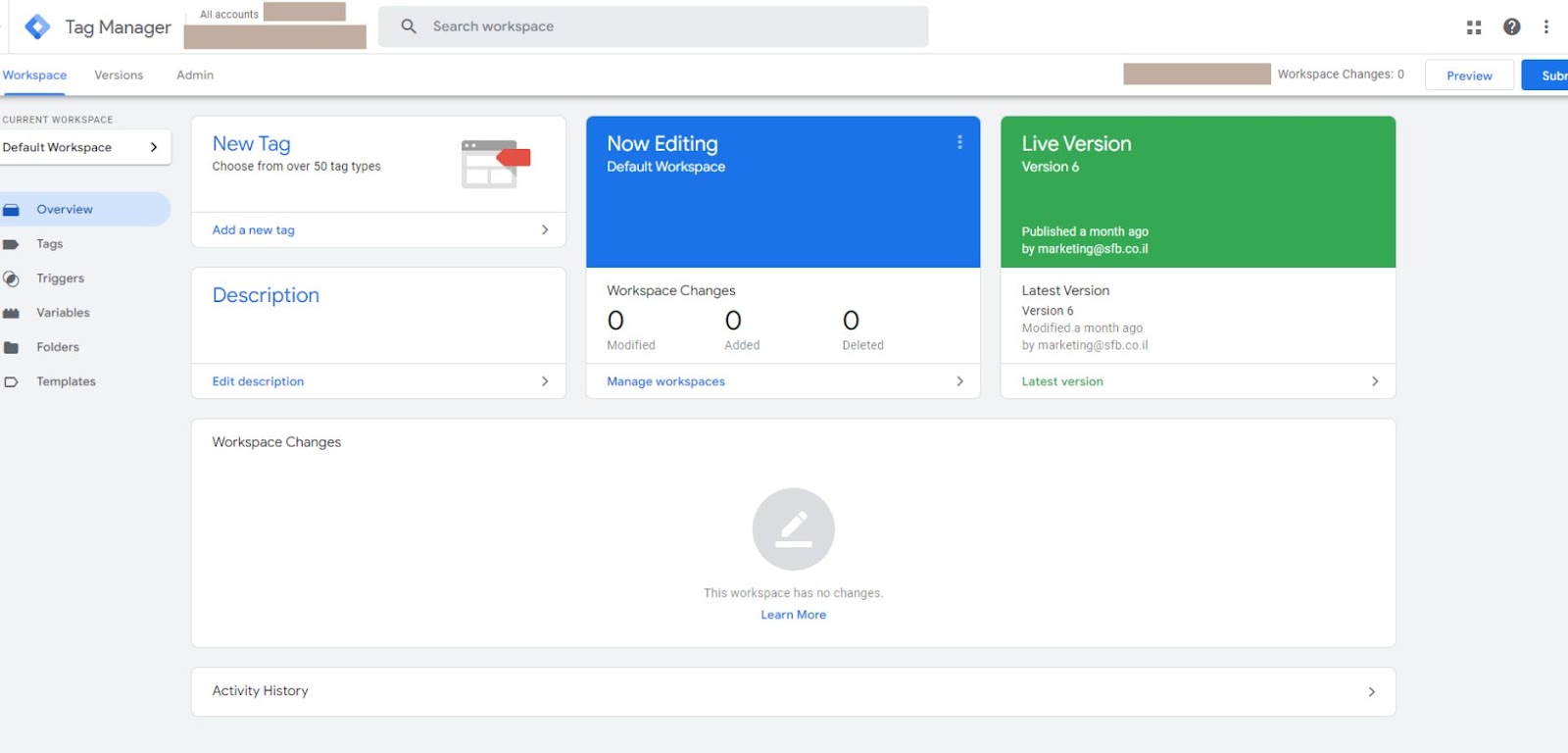Click the pencil edit icon in Workspace Changes
This screenshot has width=1568, height=753.
point(794,529)
